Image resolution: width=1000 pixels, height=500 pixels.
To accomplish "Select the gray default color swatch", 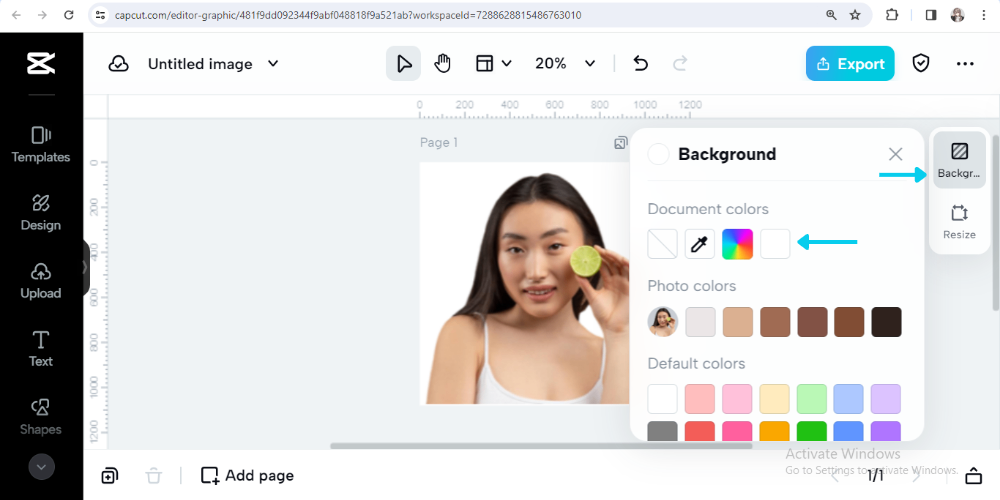I will click(x=663, y=431).
